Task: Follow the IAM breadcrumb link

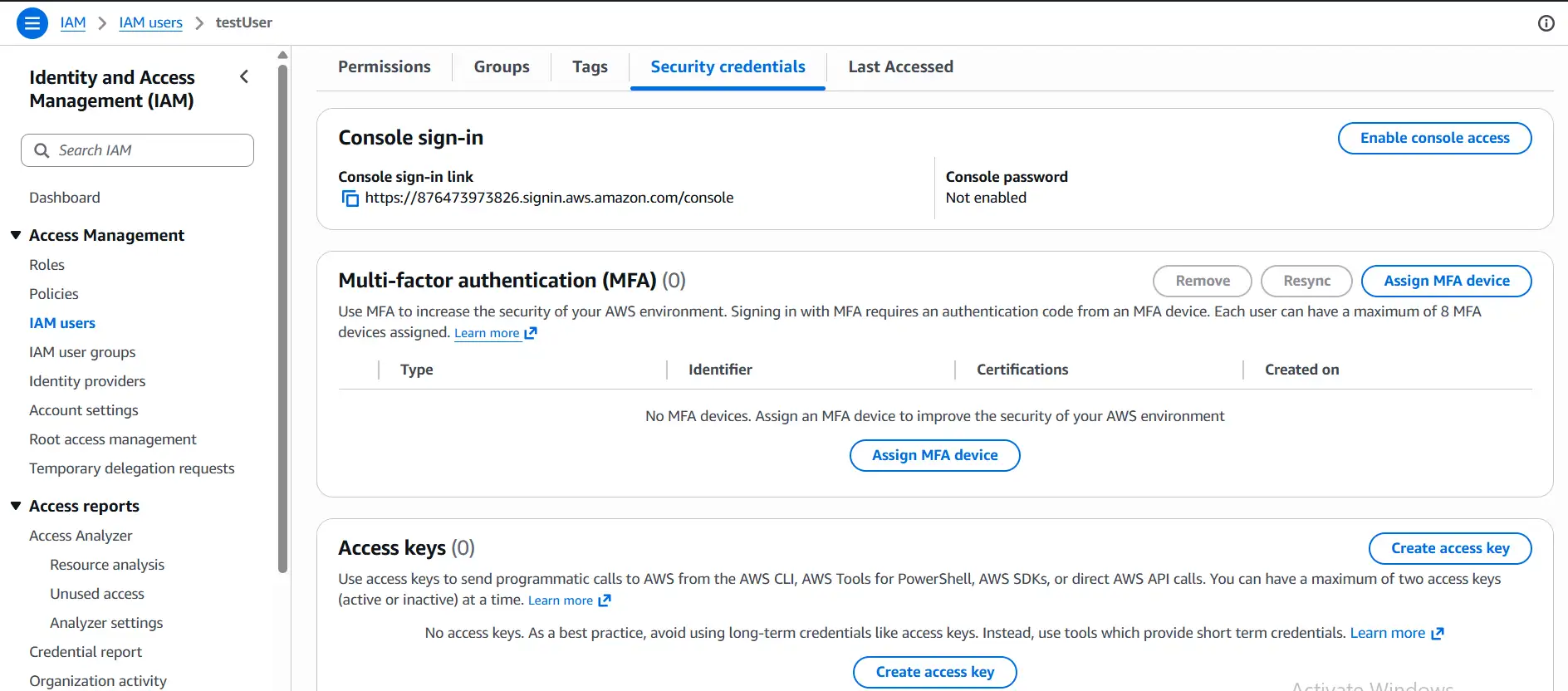Action: point(73,22)
